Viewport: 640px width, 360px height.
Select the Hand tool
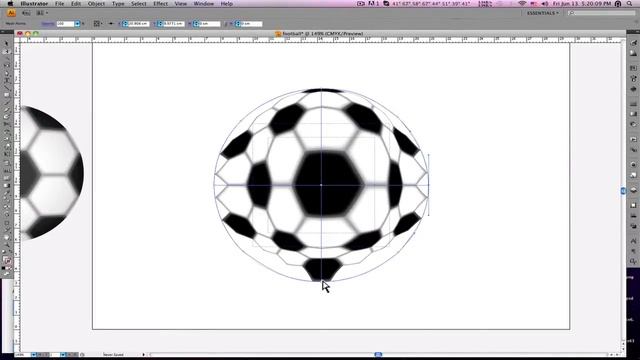(x=7, y=237)
